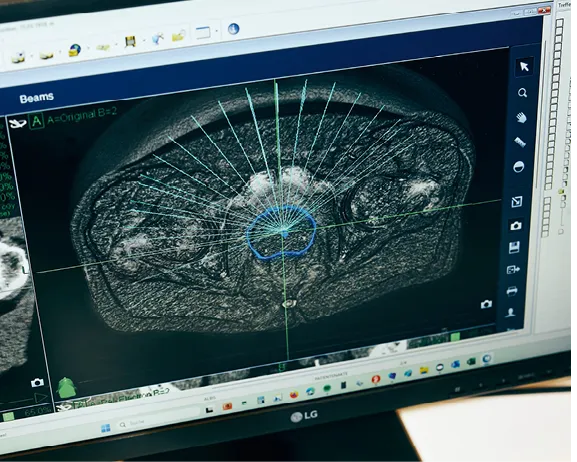
Task: Save with the sidebar floppy disk icon
Action: [514, 247]
